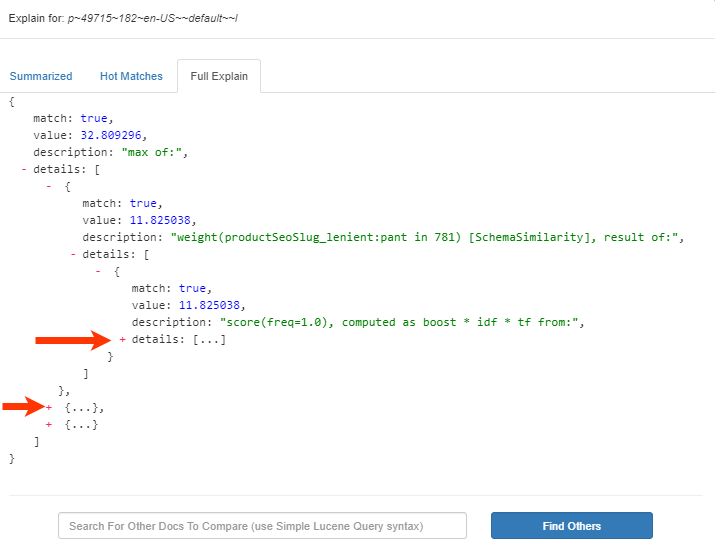Collapse the object with the score(freq=1.0) description
The height and width of the screenshot is (546, 715).
click(x=98, y=271)
